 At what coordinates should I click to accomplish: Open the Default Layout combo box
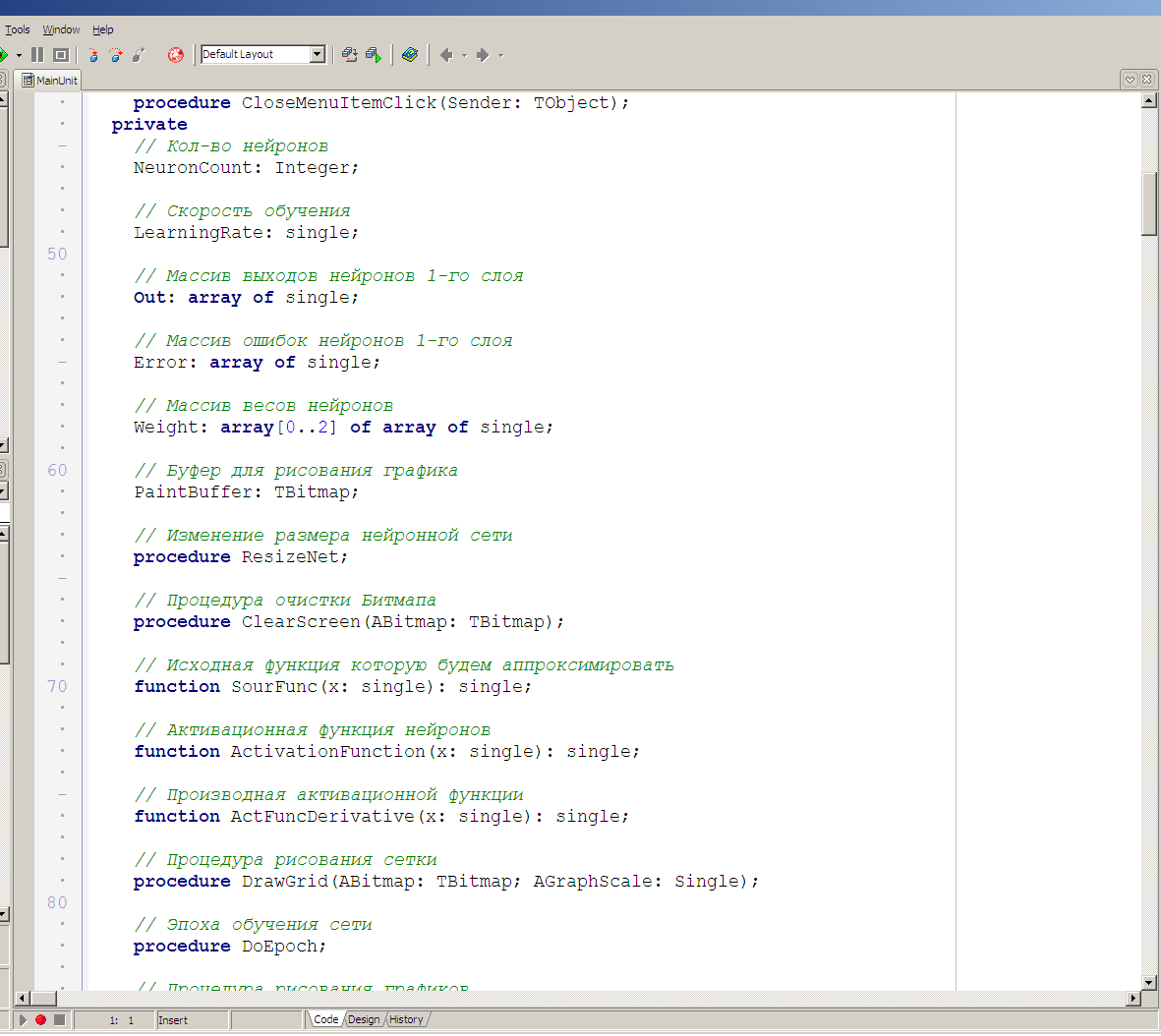(x=262, y=54)
